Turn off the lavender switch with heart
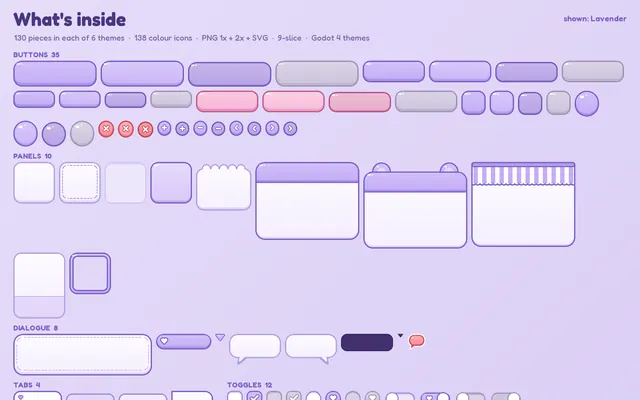The width and height of the screenshot is (640, 400). coord(435,396)
